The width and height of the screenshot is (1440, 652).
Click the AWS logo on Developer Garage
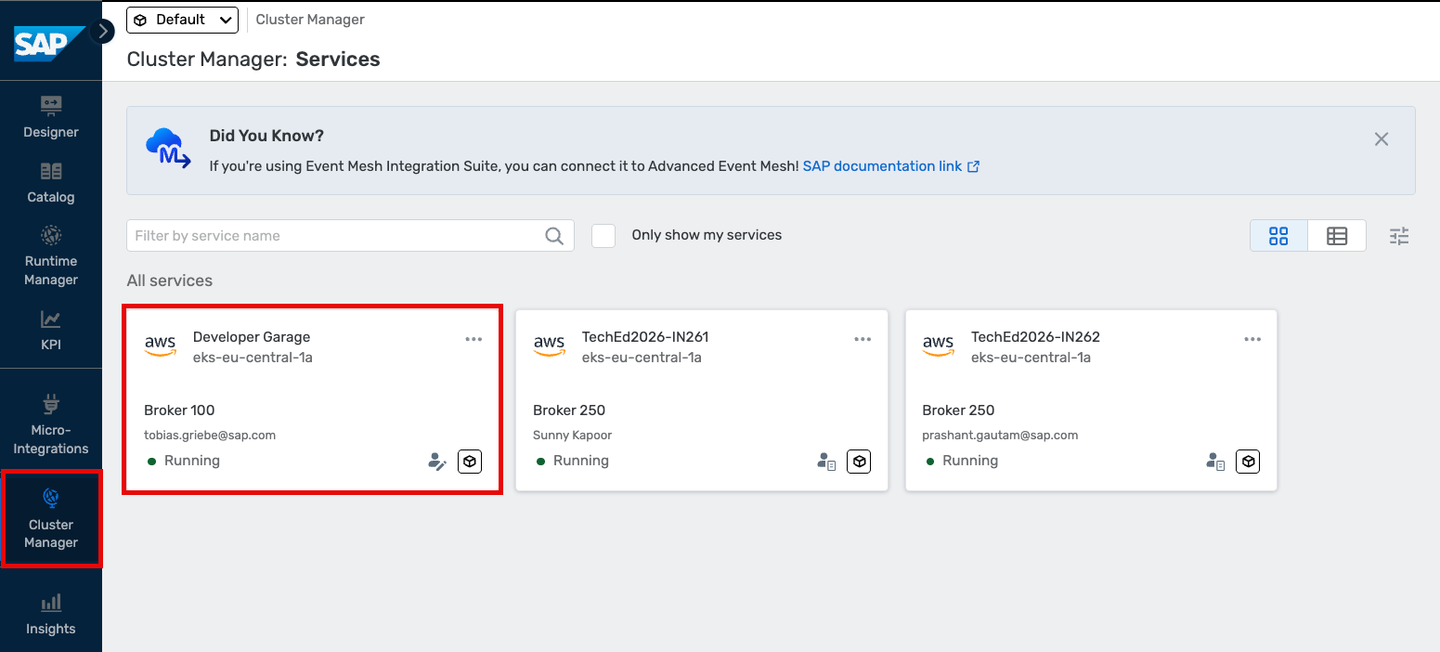coord(160,346)
